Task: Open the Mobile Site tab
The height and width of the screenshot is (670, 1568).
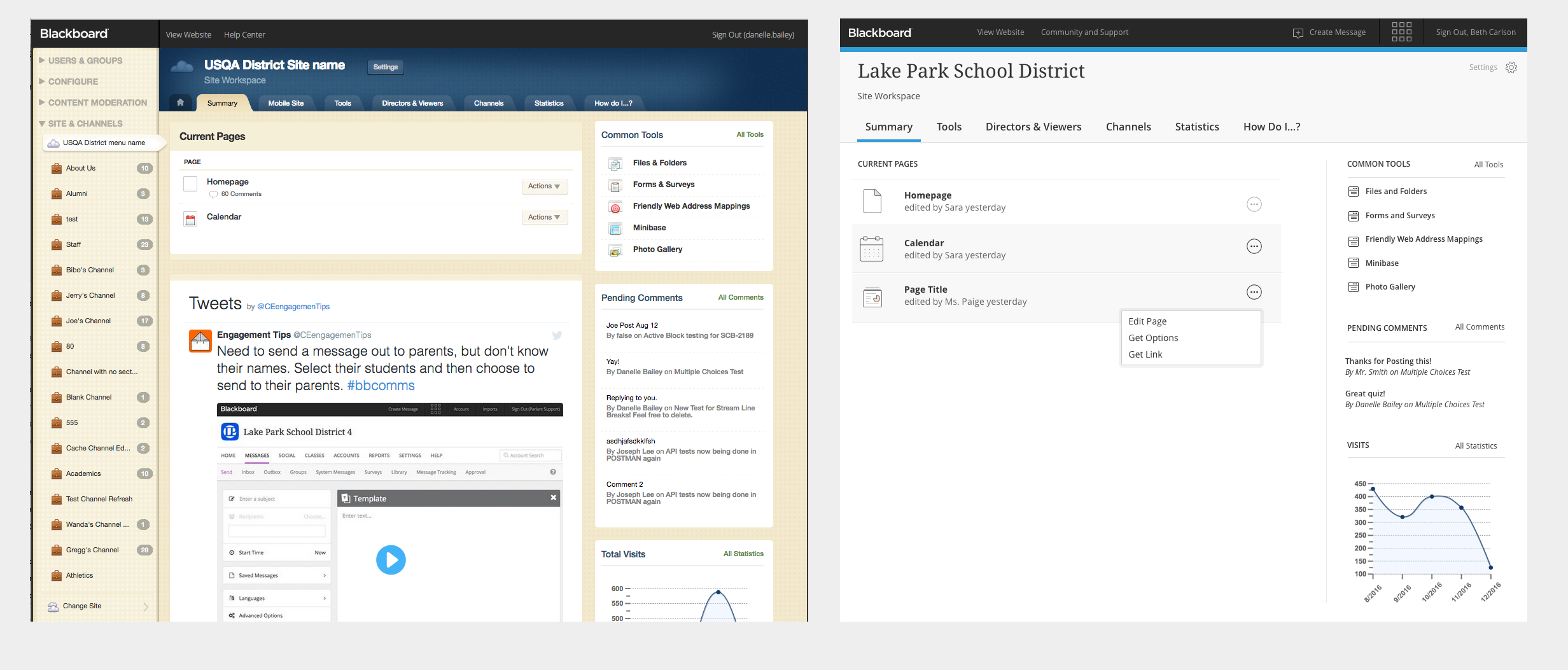Action: pos(286,103)
